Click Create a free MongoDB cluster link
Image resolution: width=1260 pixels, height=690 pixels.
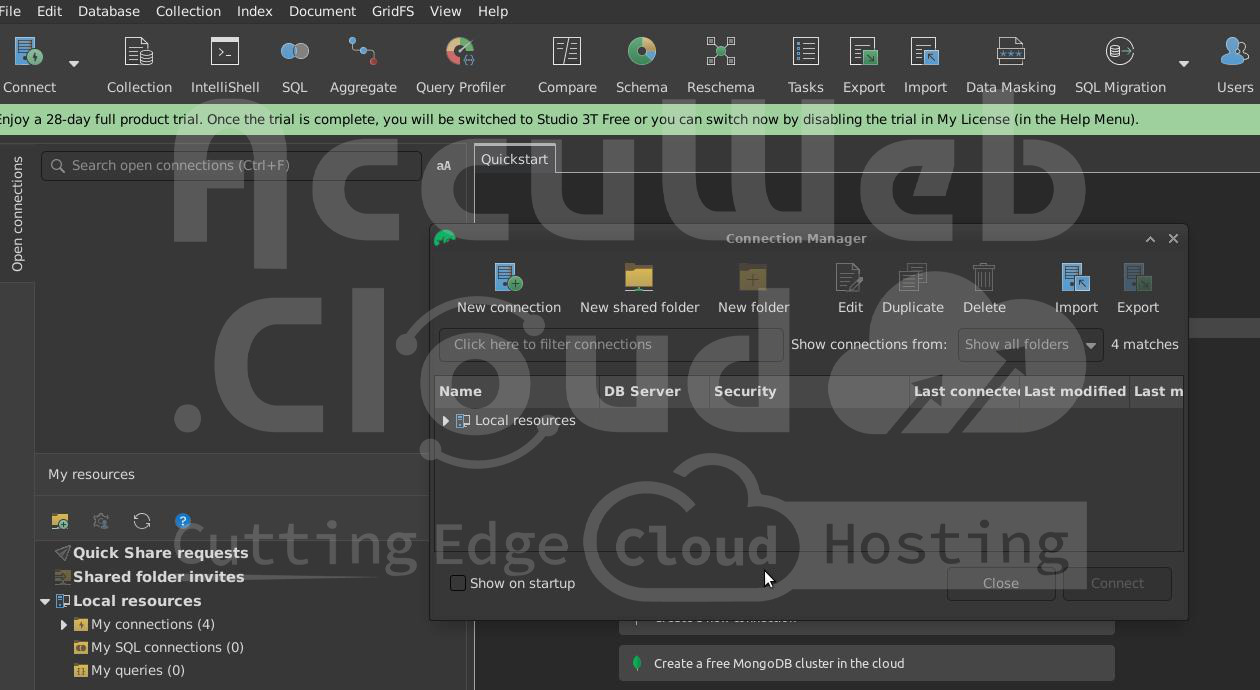click(x=778, y=663)
